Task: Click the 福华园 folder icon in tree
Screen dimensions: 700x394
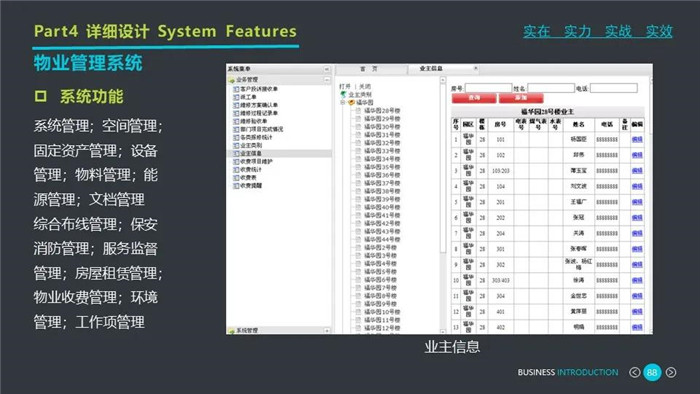Action: pos(352,103)
